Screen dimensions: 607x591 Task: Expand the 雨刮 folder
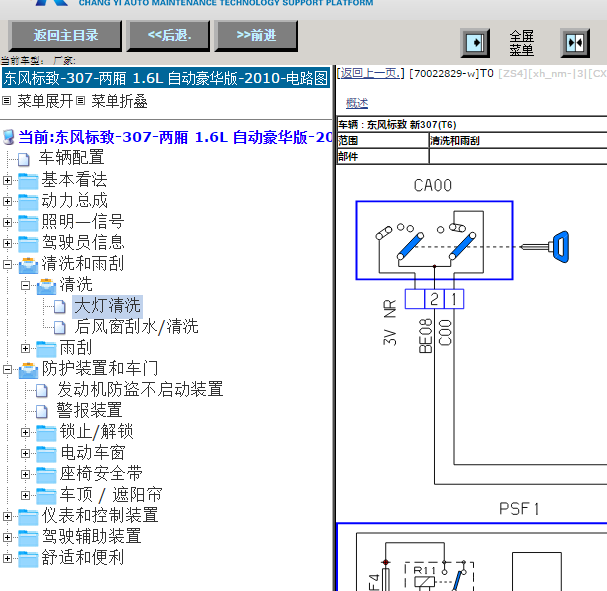(x=25, y=348)
